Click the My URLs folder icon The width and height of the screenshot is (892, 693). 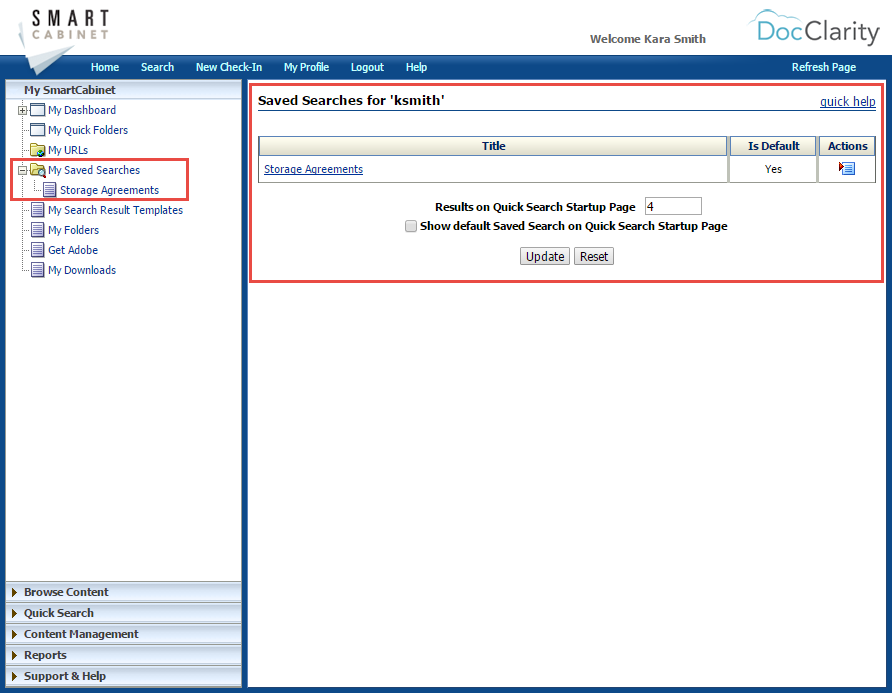38,150
